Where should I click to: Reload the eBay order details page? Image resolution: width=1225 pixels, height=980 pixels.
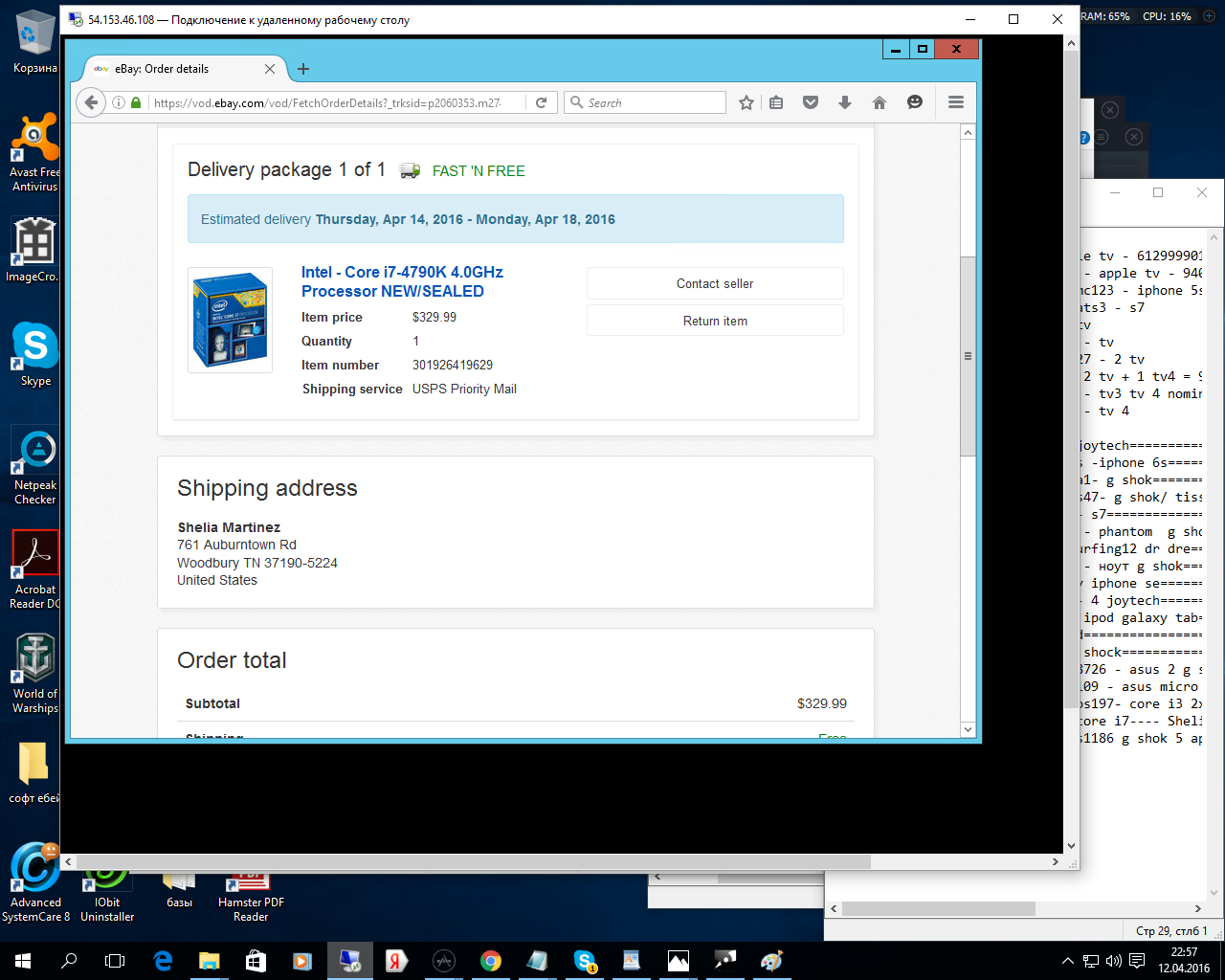541,102
